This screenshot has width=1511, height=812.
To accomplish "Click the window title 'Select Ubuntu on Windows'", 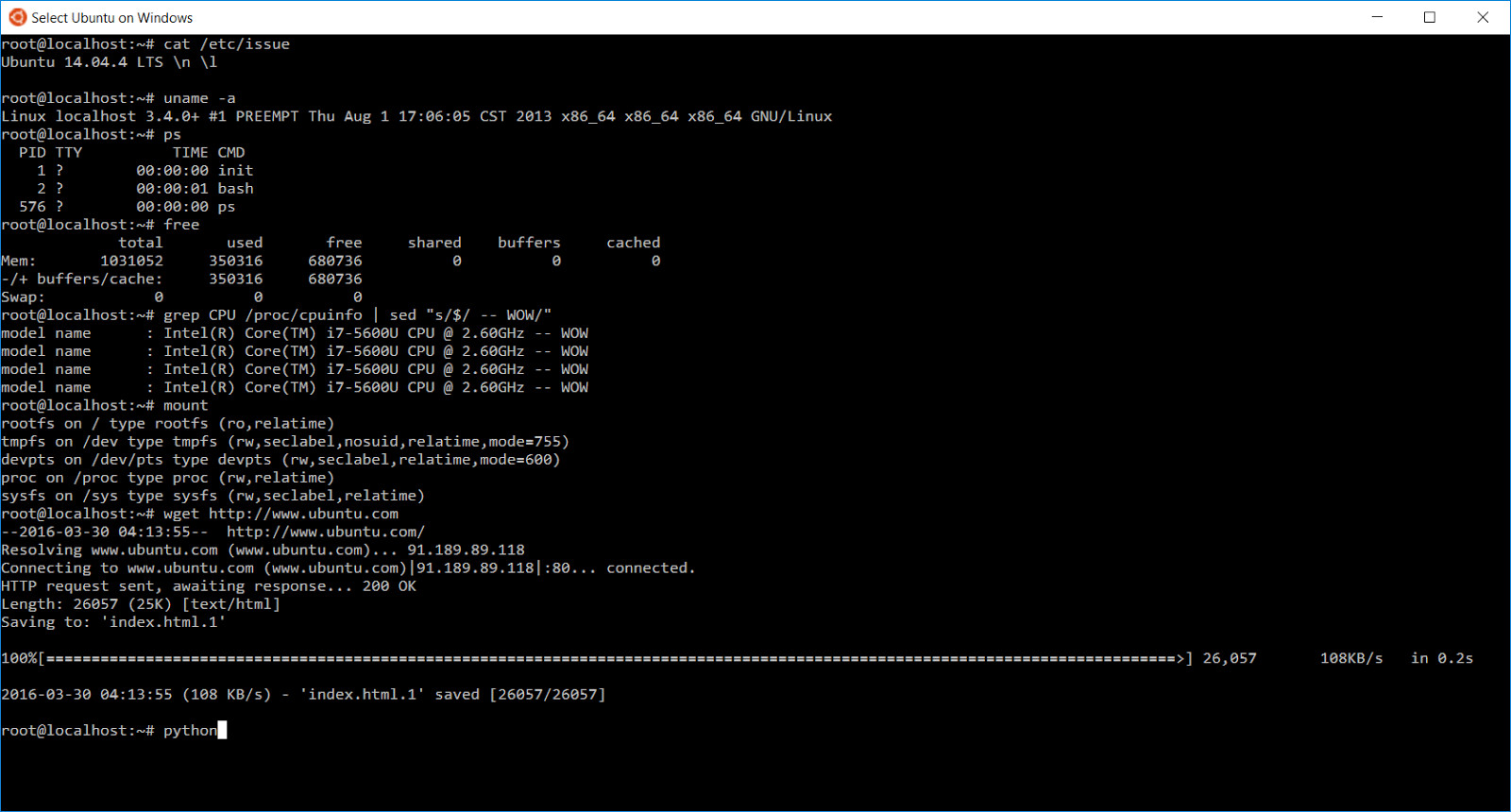I will point(111,18).
